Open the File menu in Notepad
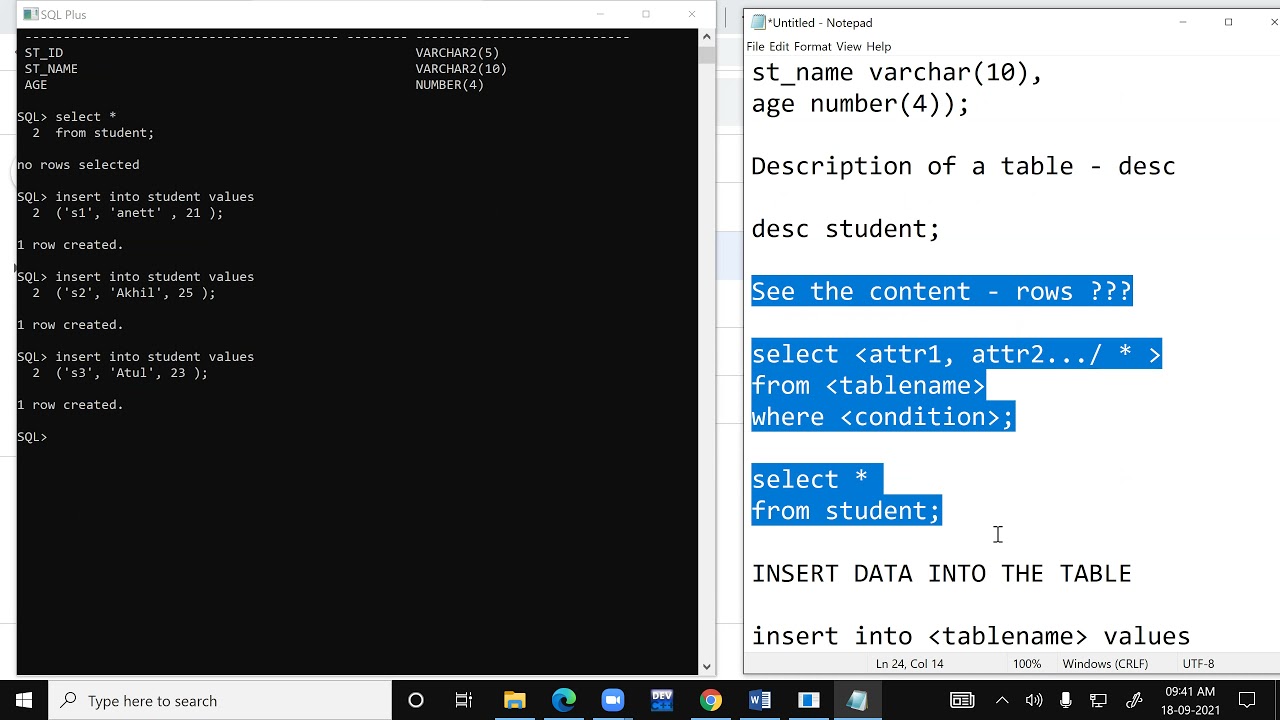 [755, 47]
